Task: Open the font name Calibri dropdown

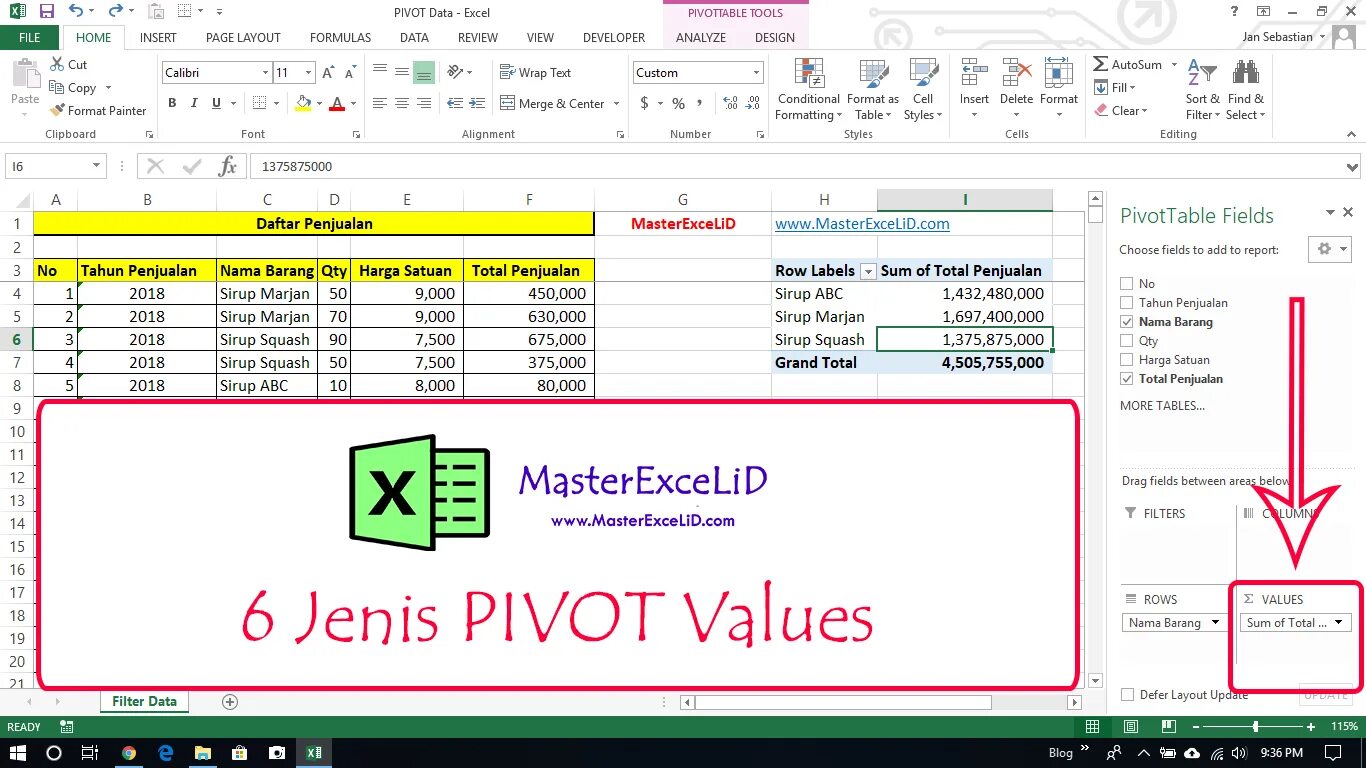Action: pos(265,73)
